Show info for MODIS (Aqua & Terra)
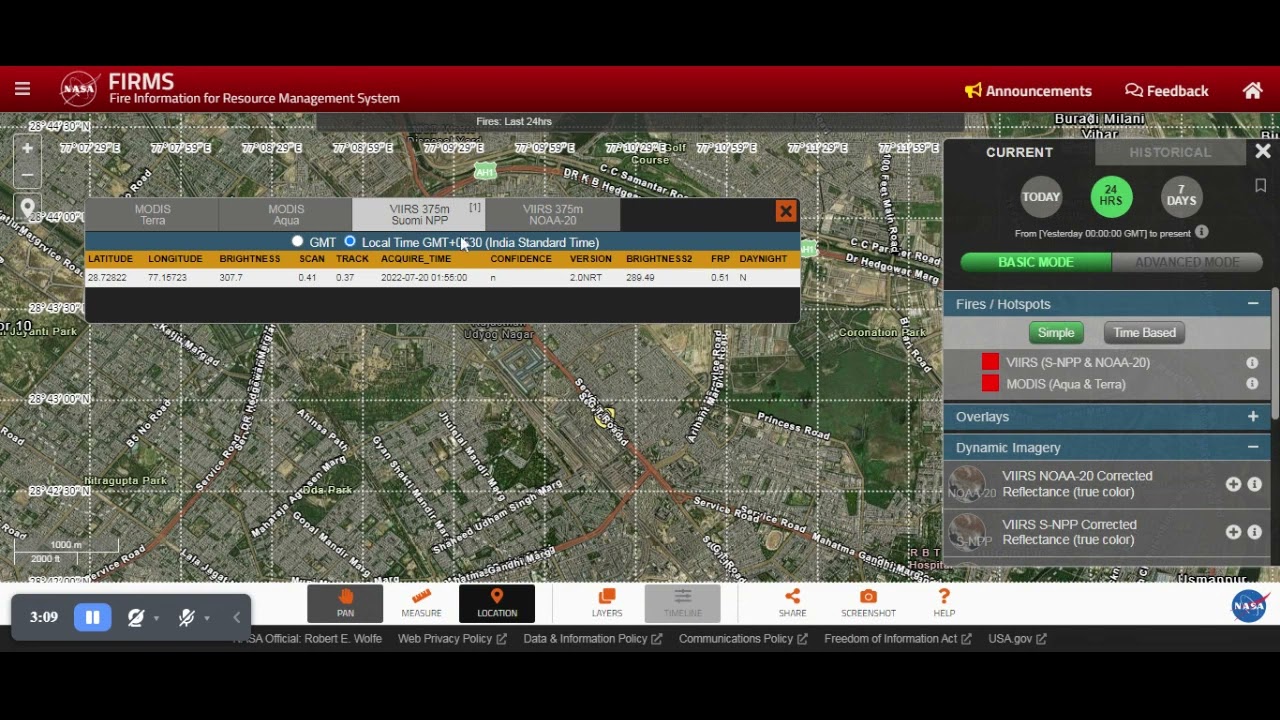Image resolution: width=1280 pixels, height=720 pixels. point(1252,384)
